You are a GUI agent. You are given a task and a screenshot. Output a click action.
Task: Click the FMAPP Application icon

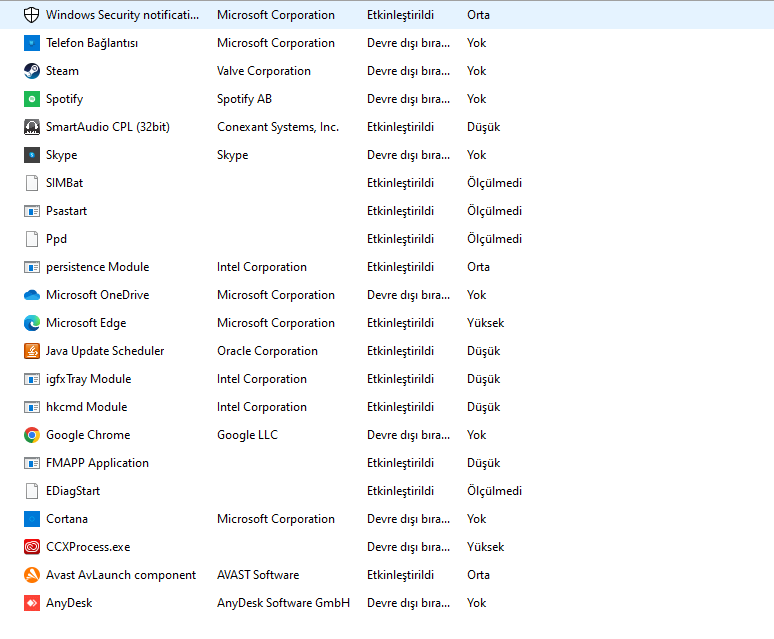point(32,463)
